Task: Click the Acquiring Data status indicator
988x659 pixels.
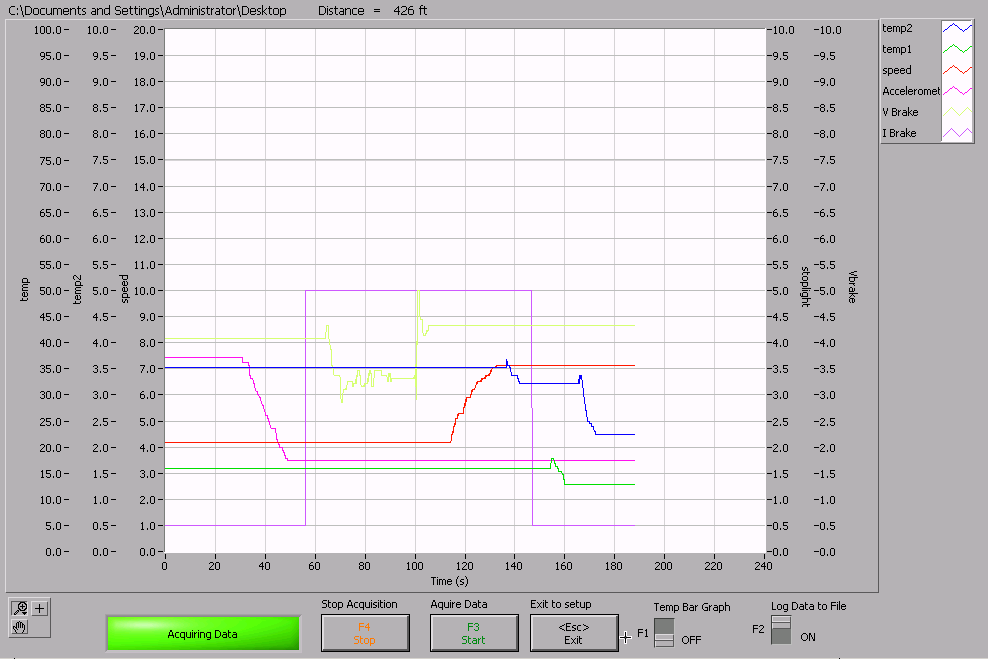Action: pyautogui.click(x=203, y=634)
